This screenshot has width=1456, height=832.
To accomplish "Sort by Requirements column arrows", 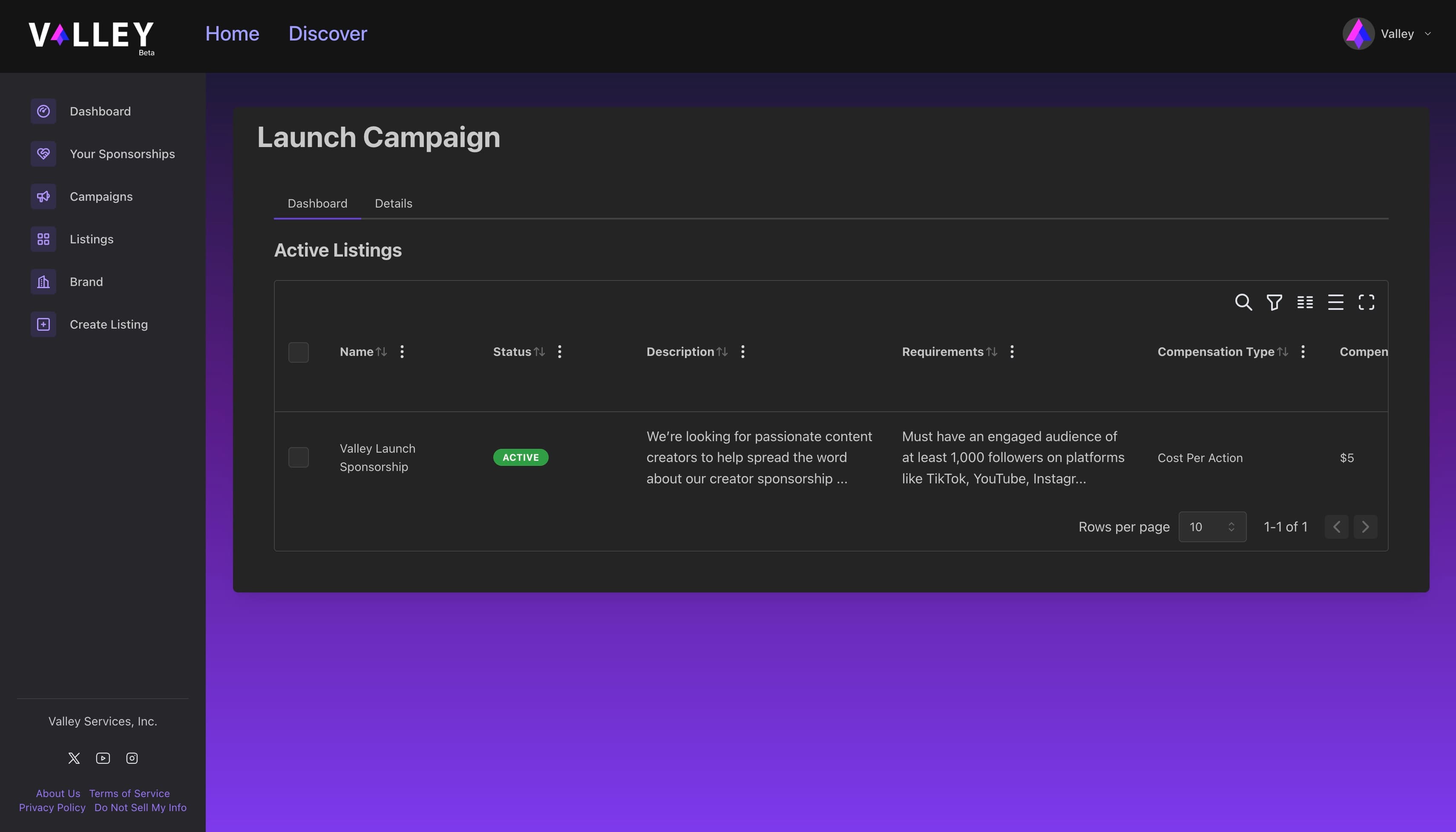I will click(992, 352).
